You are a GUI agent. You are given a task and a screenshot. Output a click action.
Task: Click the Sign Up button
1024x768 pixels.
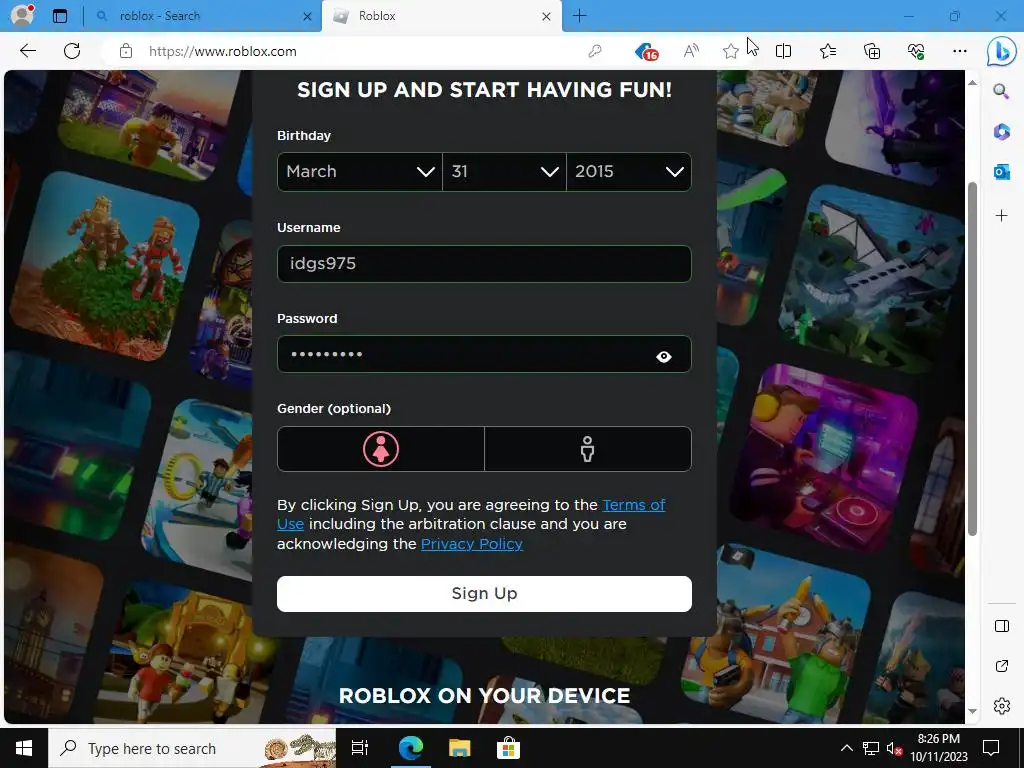(x=484, y=594)
